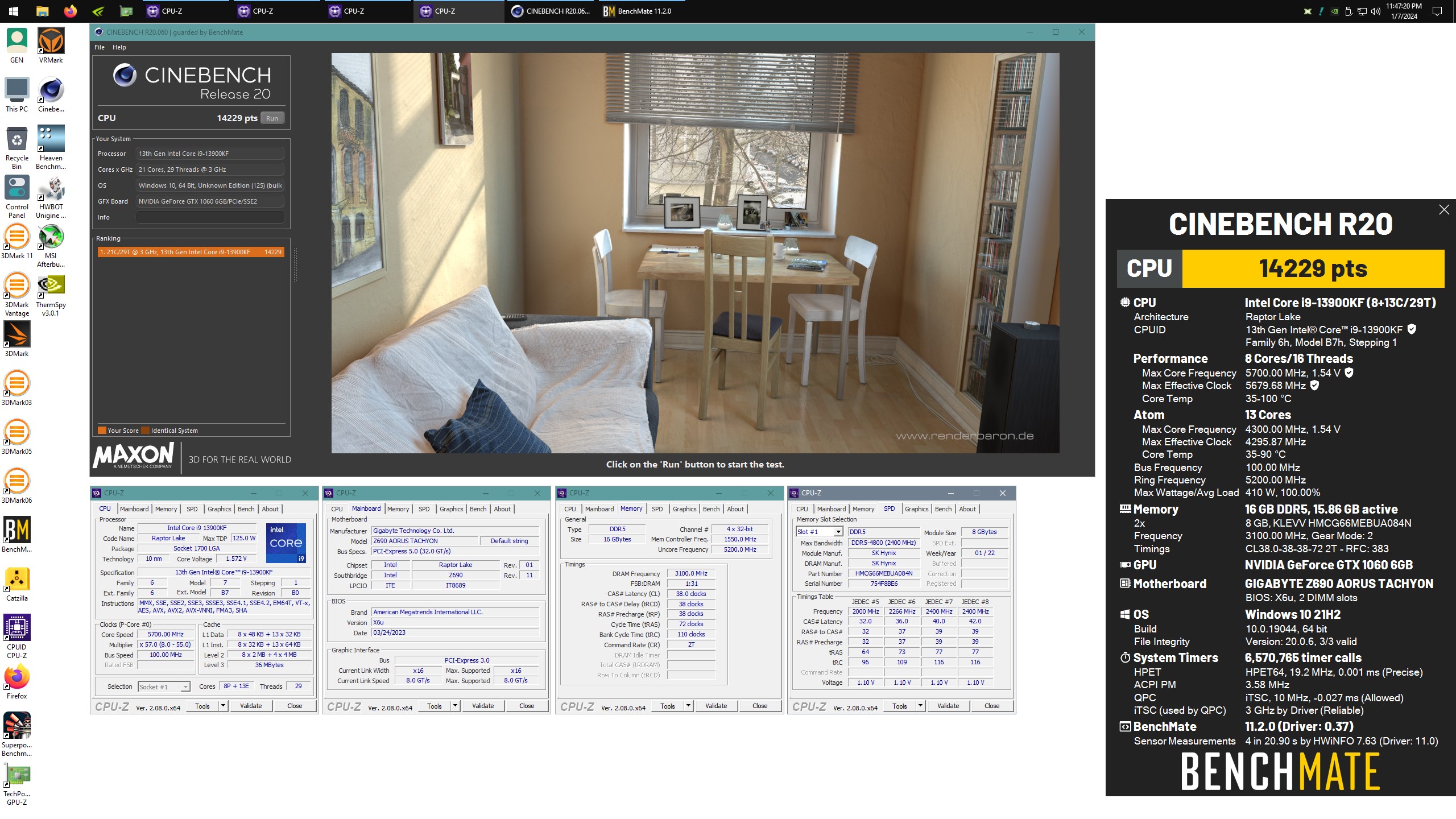
Task: Open MSI Afterburner desktop icon
Action: (x=51, y=246)
